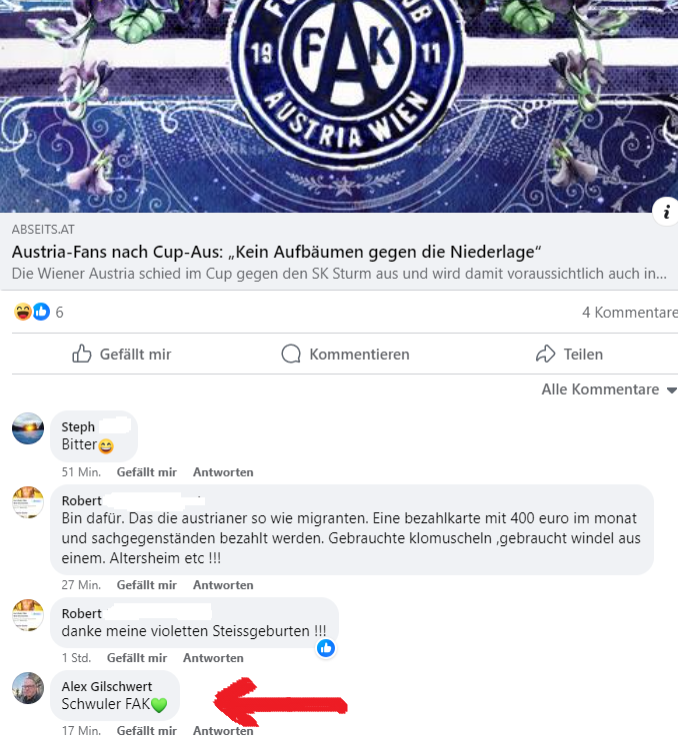Click the blue thumbs-up reaction icon

[x=41, y=312]
